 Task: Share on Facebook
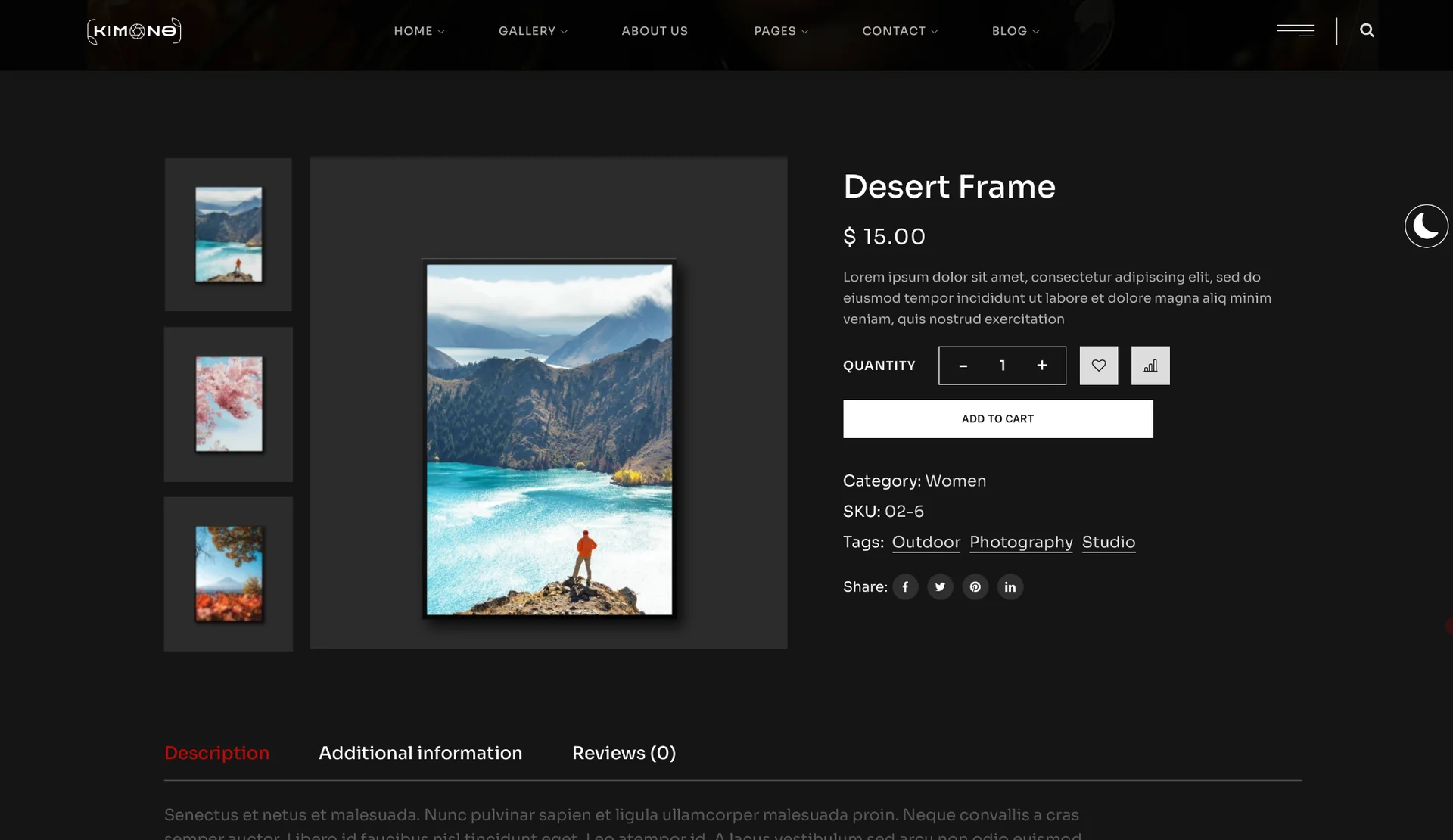905,587
